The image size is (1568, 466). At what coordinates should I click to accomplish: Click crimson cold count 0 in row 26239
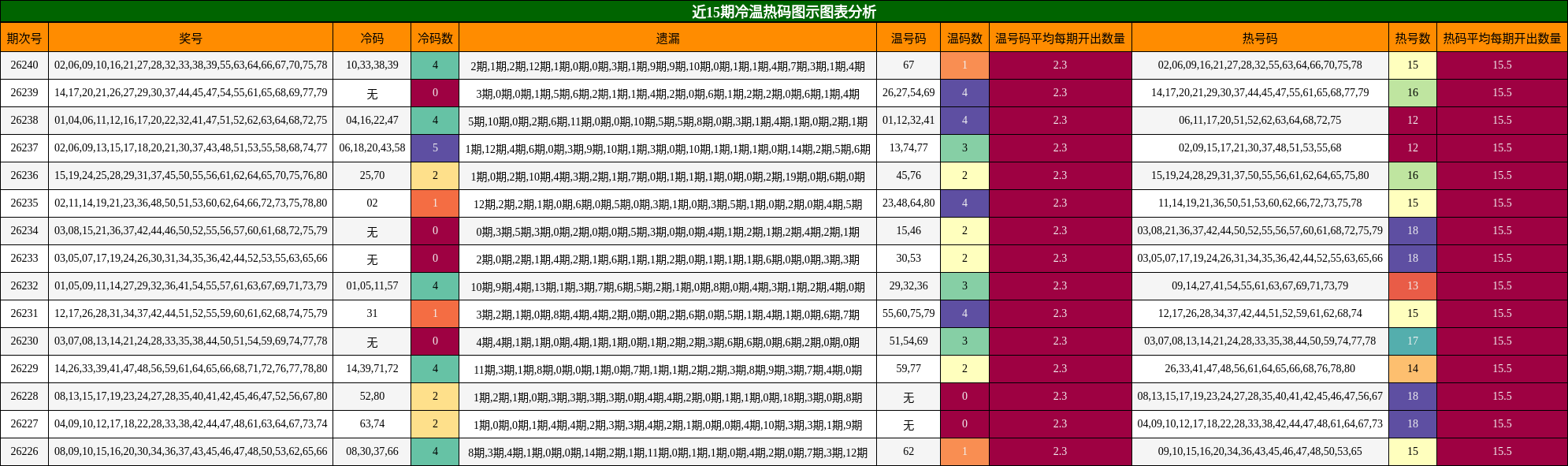(x=435, y=93)
